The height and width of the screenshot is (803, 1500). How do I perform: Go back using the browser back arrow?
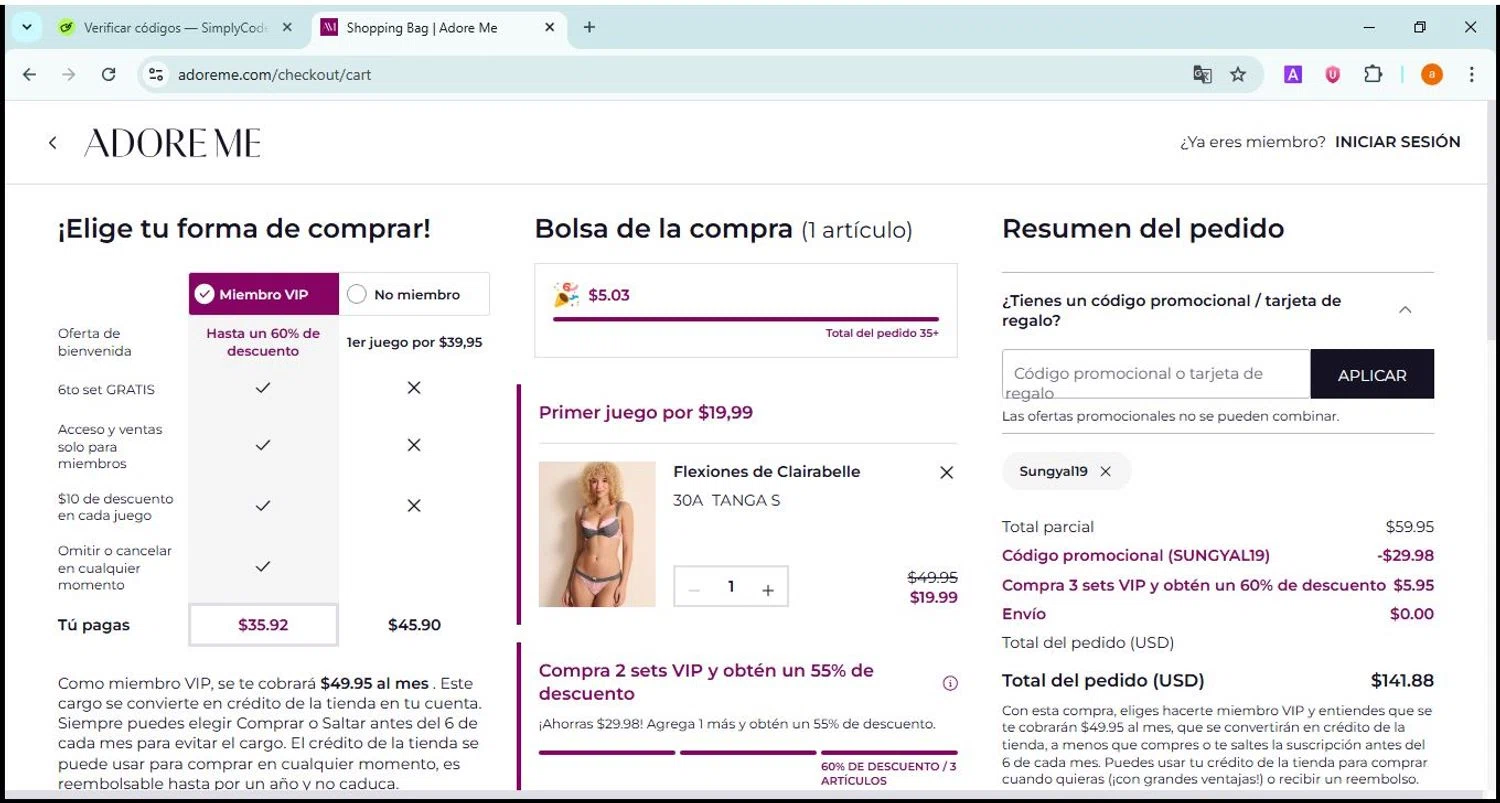(29, 74)
